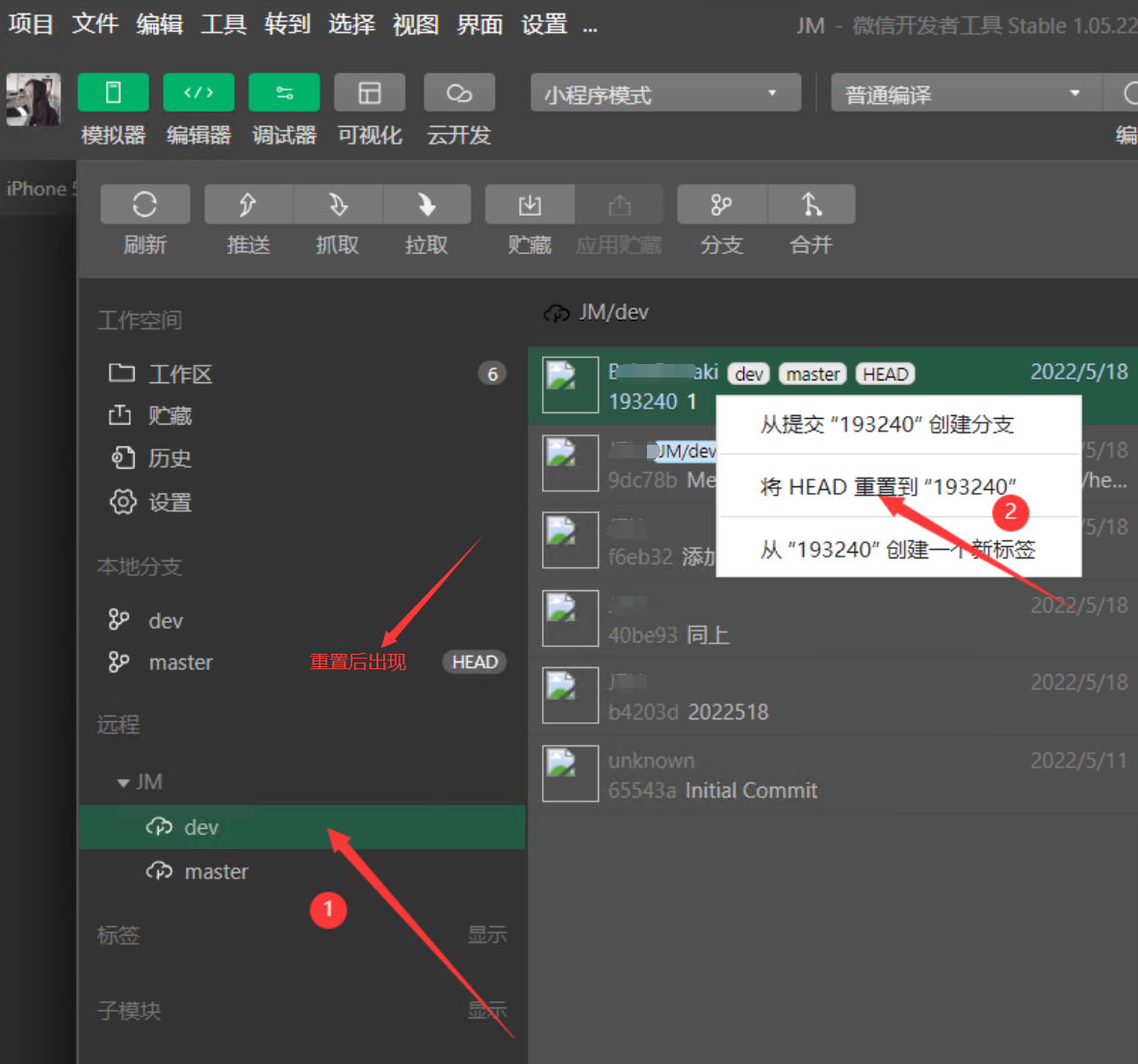1138x1064 pixels.
Task: Select commit b4203d 2022518 row
Action: 833,697
